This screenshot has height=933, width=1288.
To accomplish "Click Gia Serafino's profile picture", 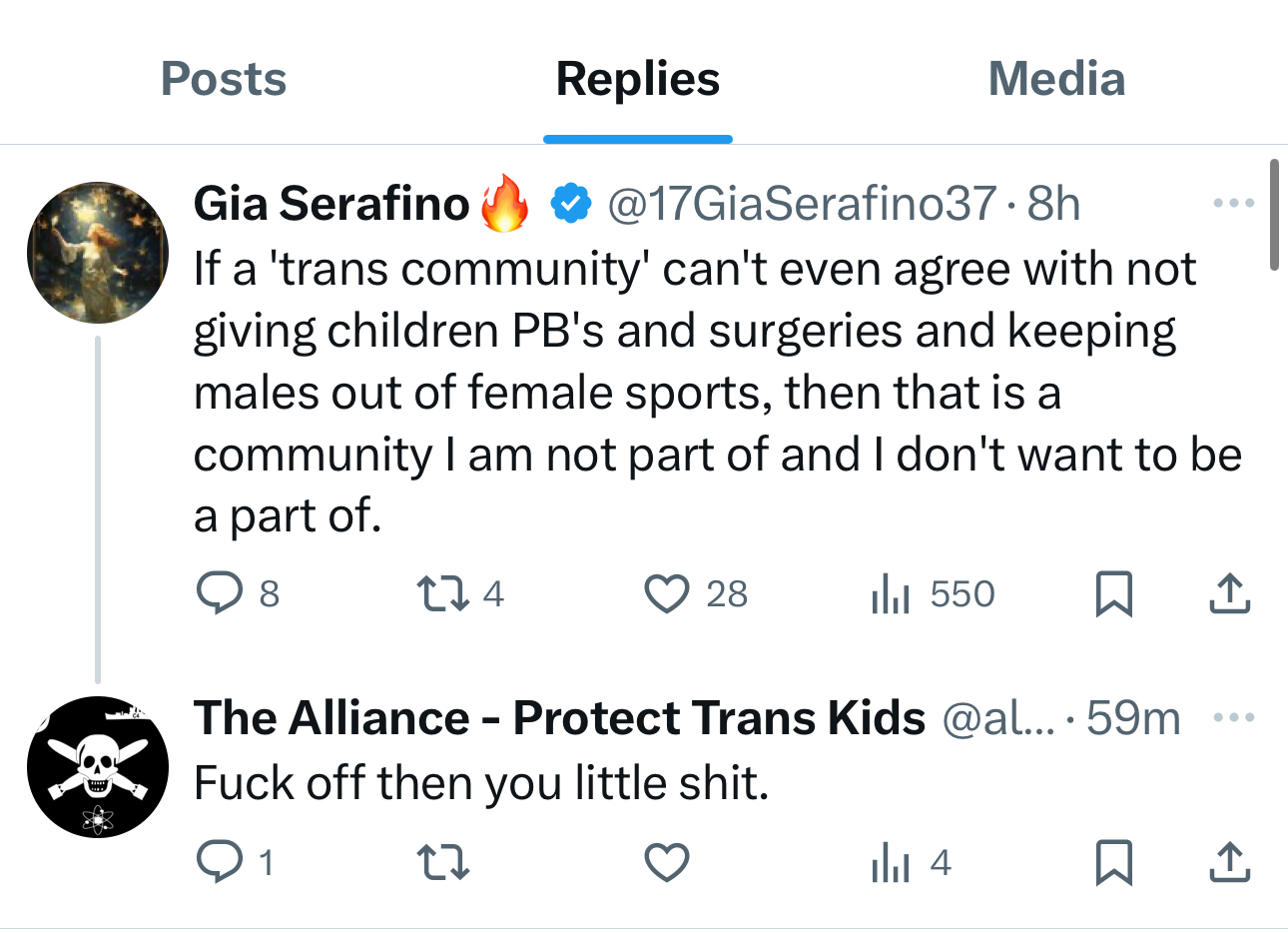I will [x=98, y=253].
